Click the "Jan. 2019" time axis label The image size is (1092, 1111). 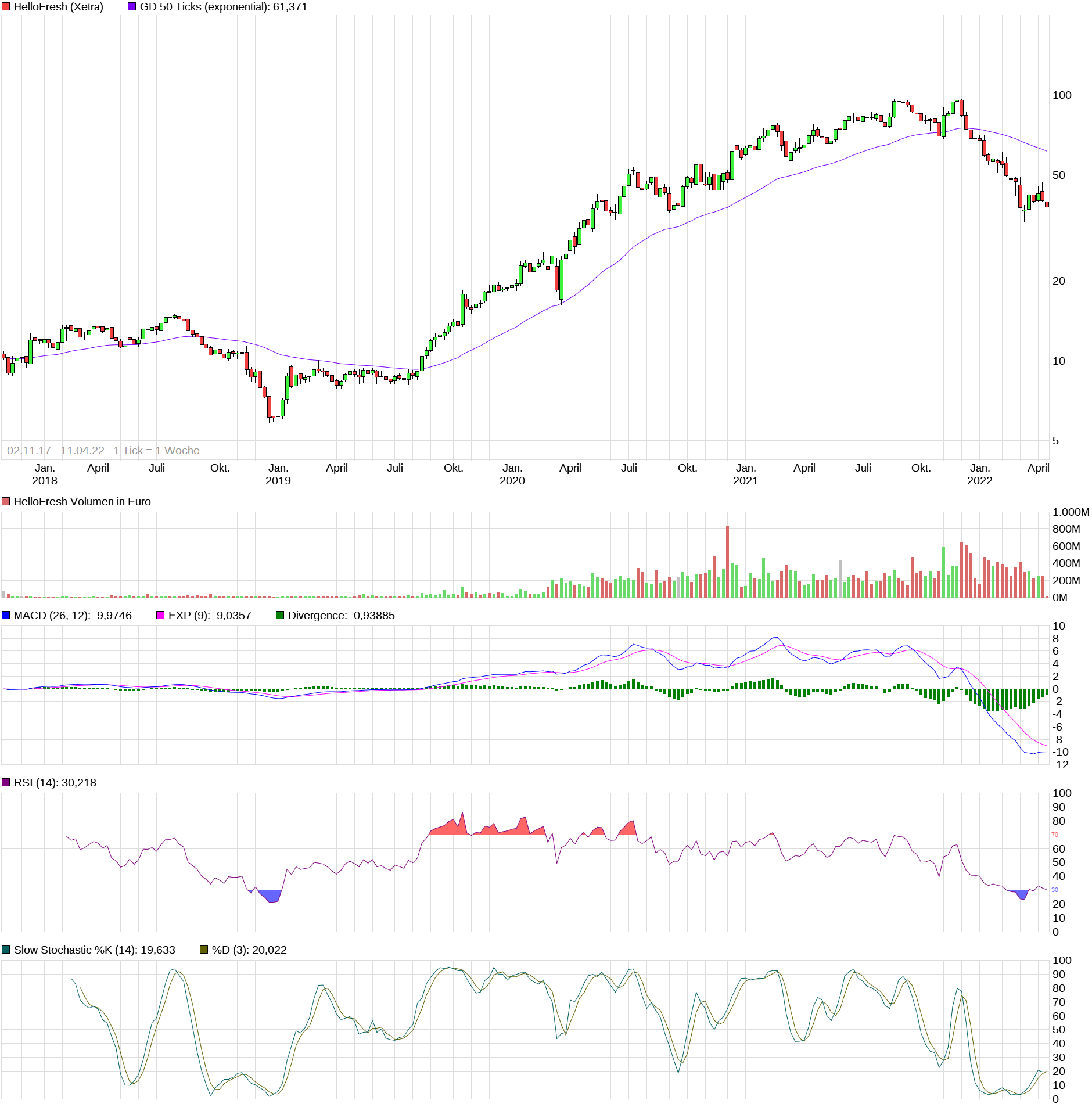[278, 474]
